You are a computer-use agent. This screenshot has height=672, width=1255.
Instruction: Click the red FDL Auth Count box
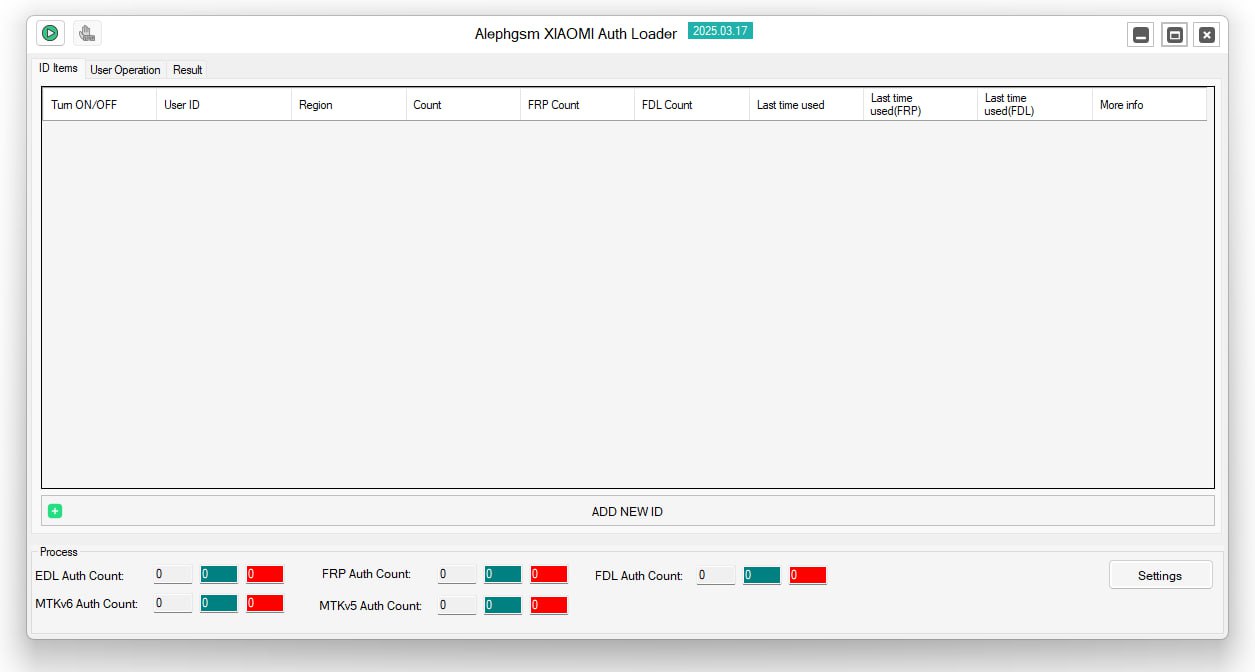click(x=808, y=575)
